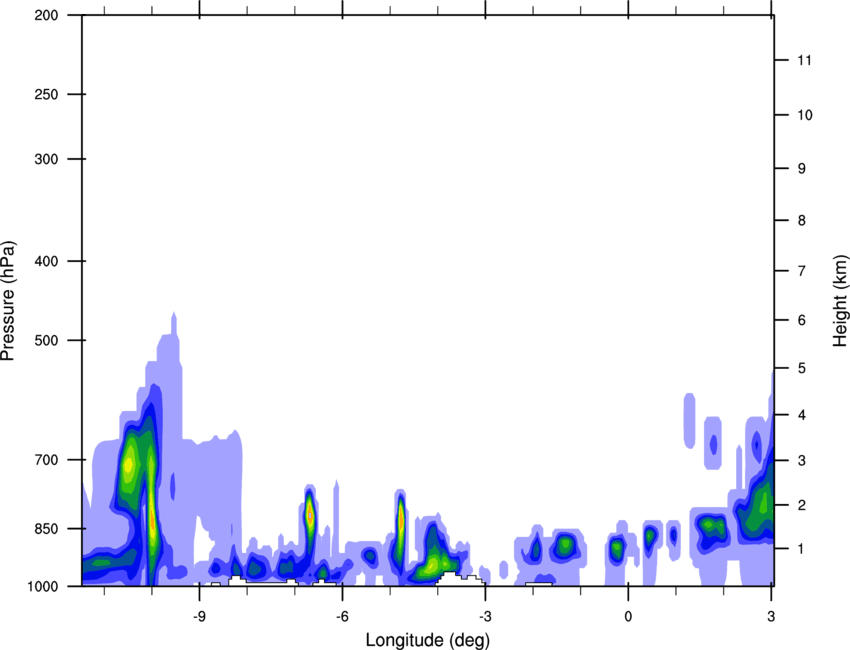Select the 850 pressure tick label
This screenshot has height=650, width=850.
[x=46, y=529]
